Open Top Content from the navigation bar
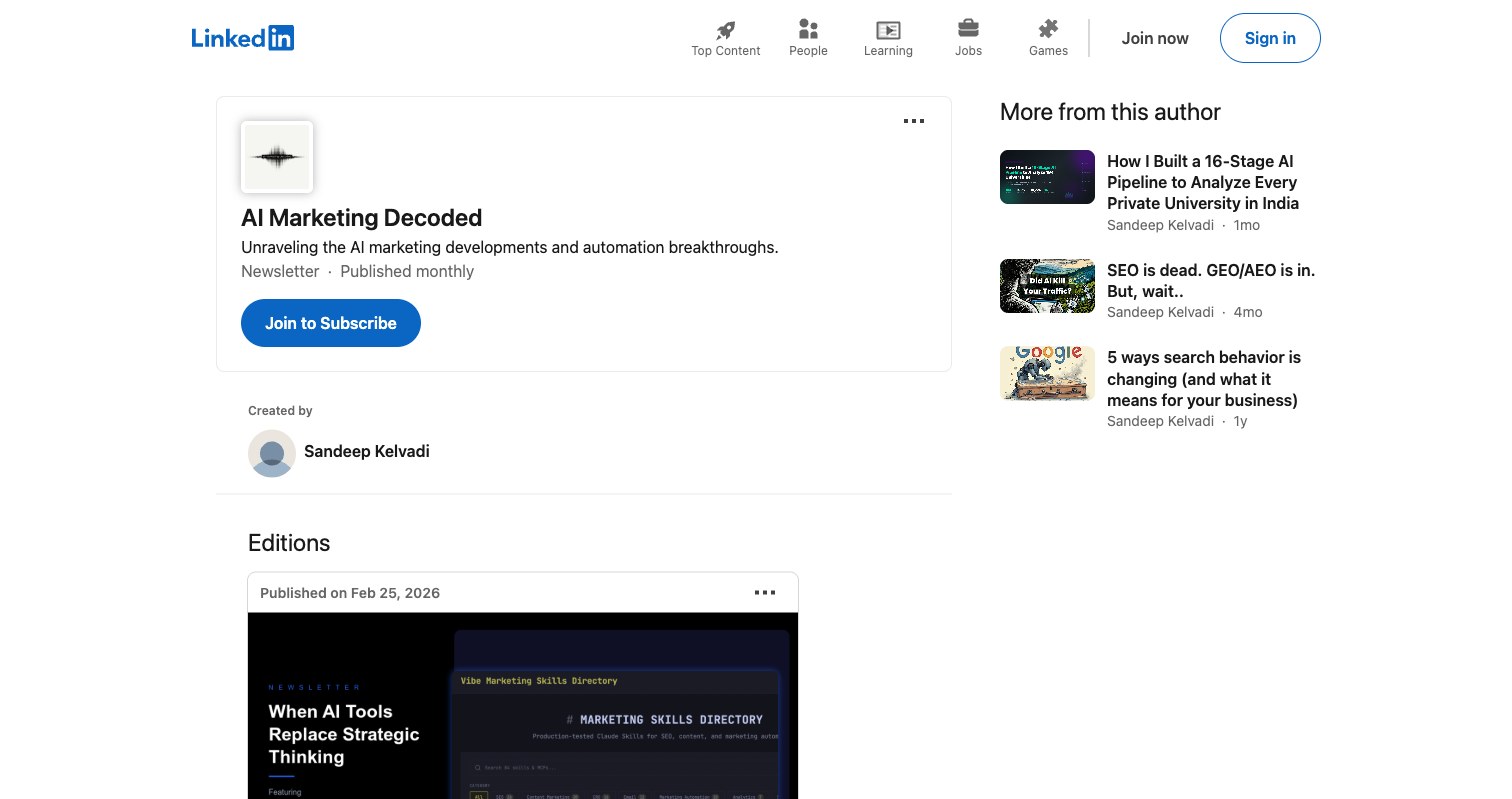The image size is (1512, 799). pos(725,37)
